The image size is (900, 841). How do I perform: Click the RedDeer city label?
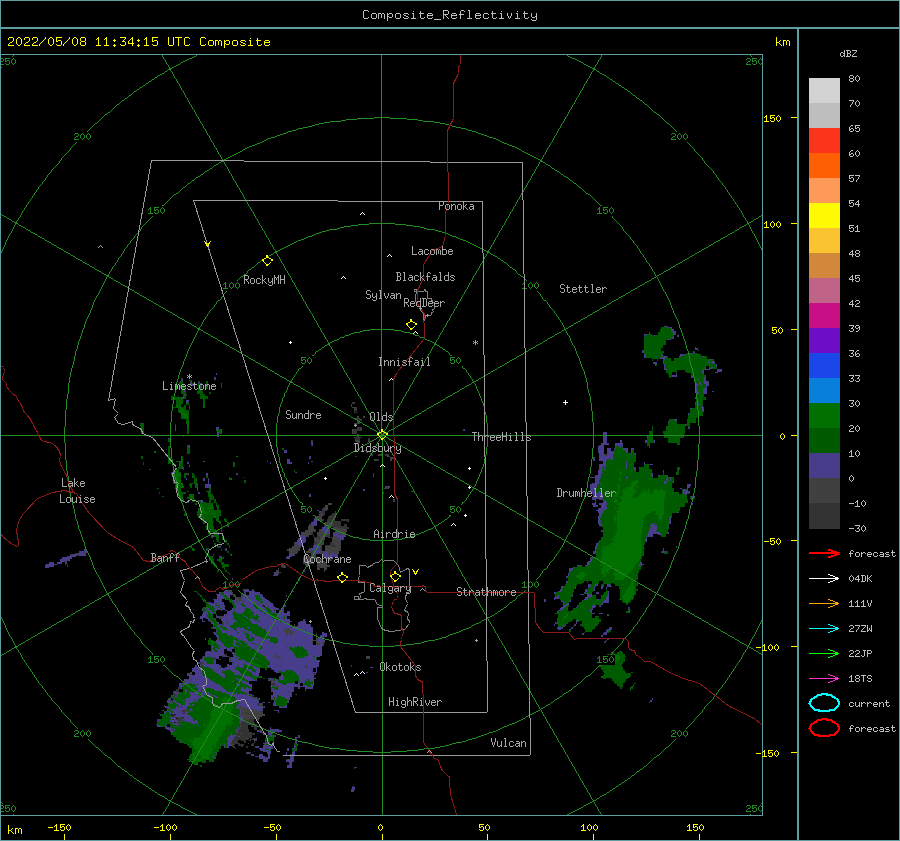tap(424, 303)
